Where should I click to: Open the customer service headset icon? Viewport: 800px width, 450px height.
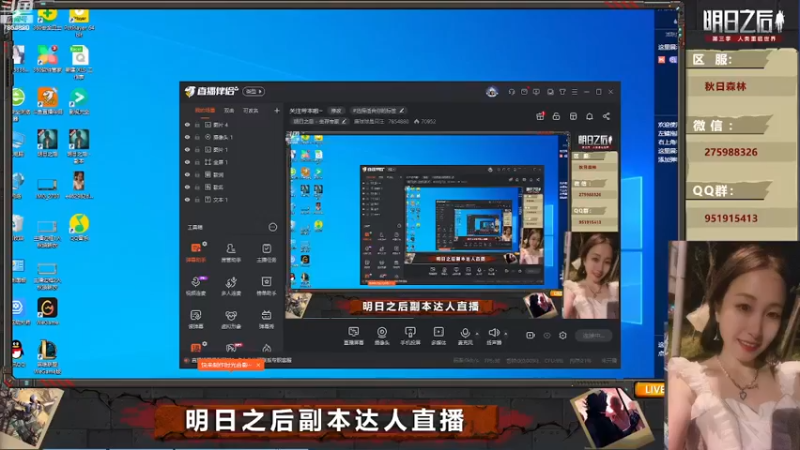pos(511,92)
